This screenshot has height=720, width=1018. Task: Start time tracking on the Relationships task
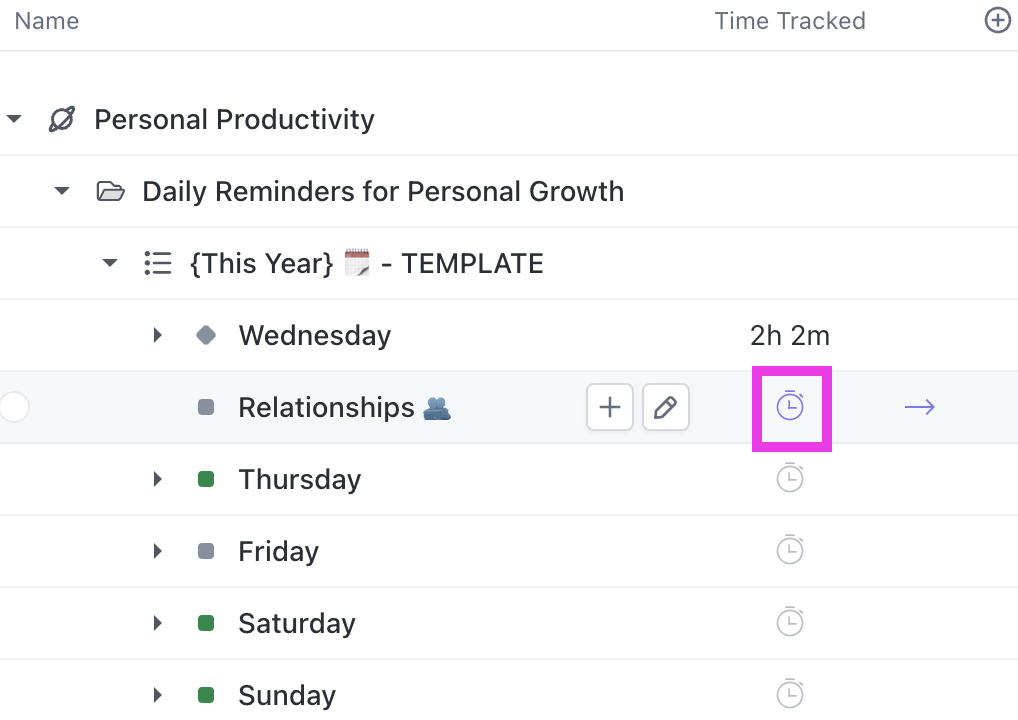790,406
